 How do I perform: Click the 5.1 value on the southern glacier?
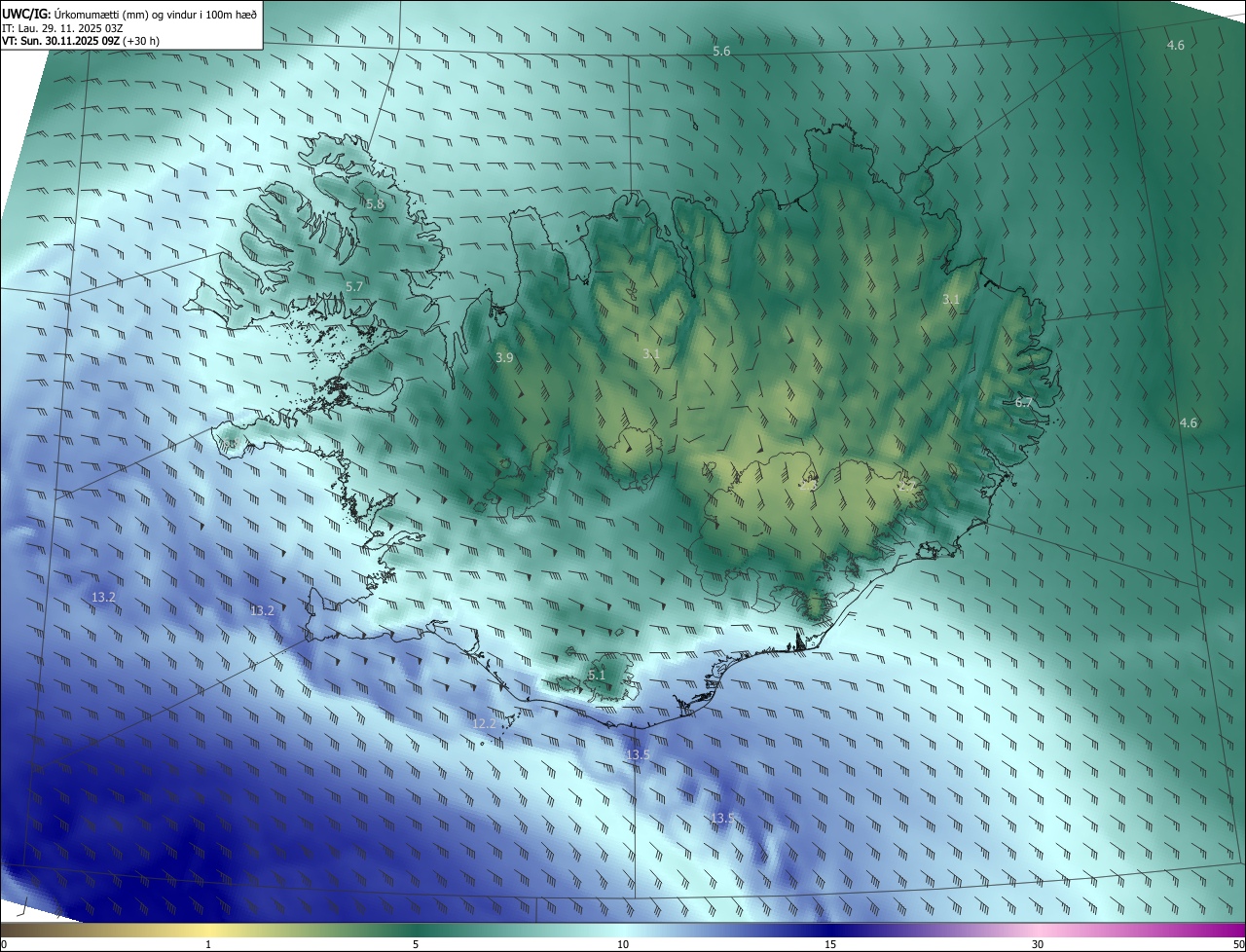click(x=597, y=675)
